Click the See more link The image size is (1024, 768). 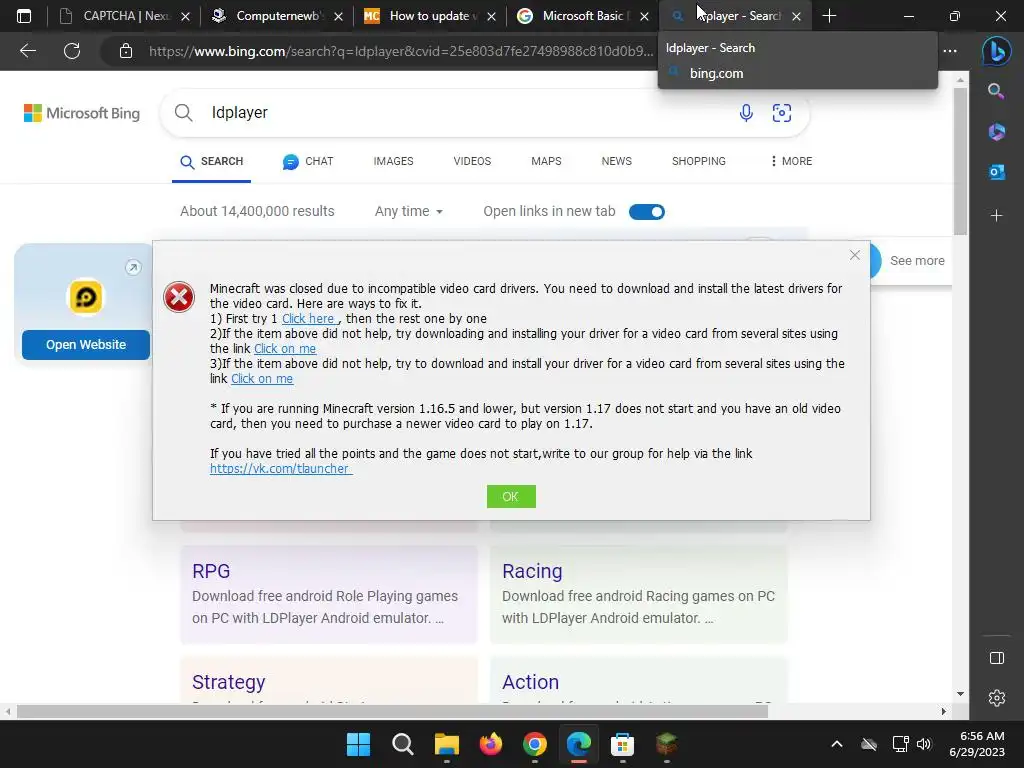point(917,261)
